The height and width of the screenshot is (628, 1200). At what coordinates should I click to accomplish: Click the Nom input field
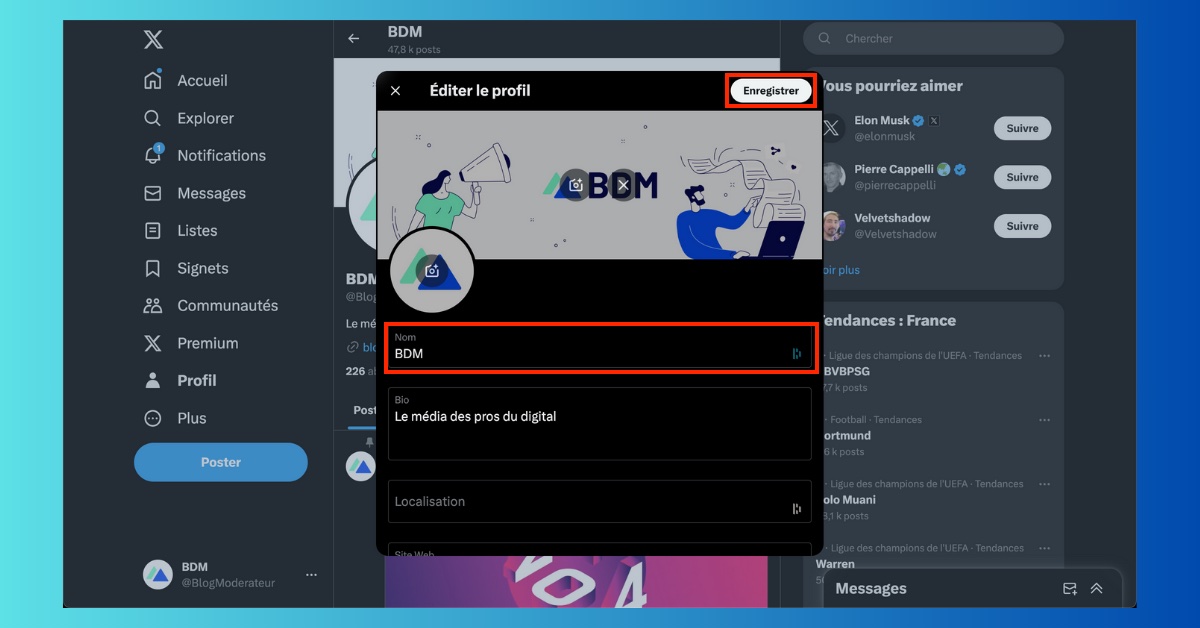click(x=599, y=347)
